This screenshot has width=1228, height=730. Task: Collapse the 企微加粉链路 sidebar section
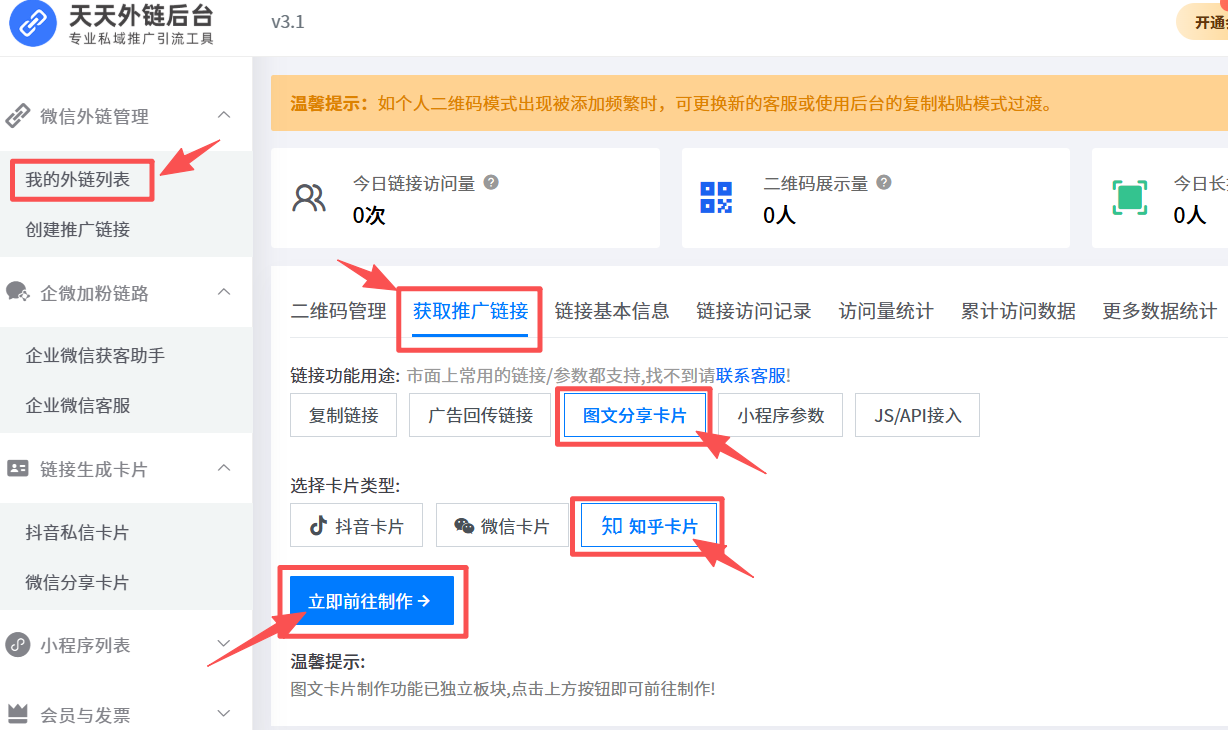(224, 293)
